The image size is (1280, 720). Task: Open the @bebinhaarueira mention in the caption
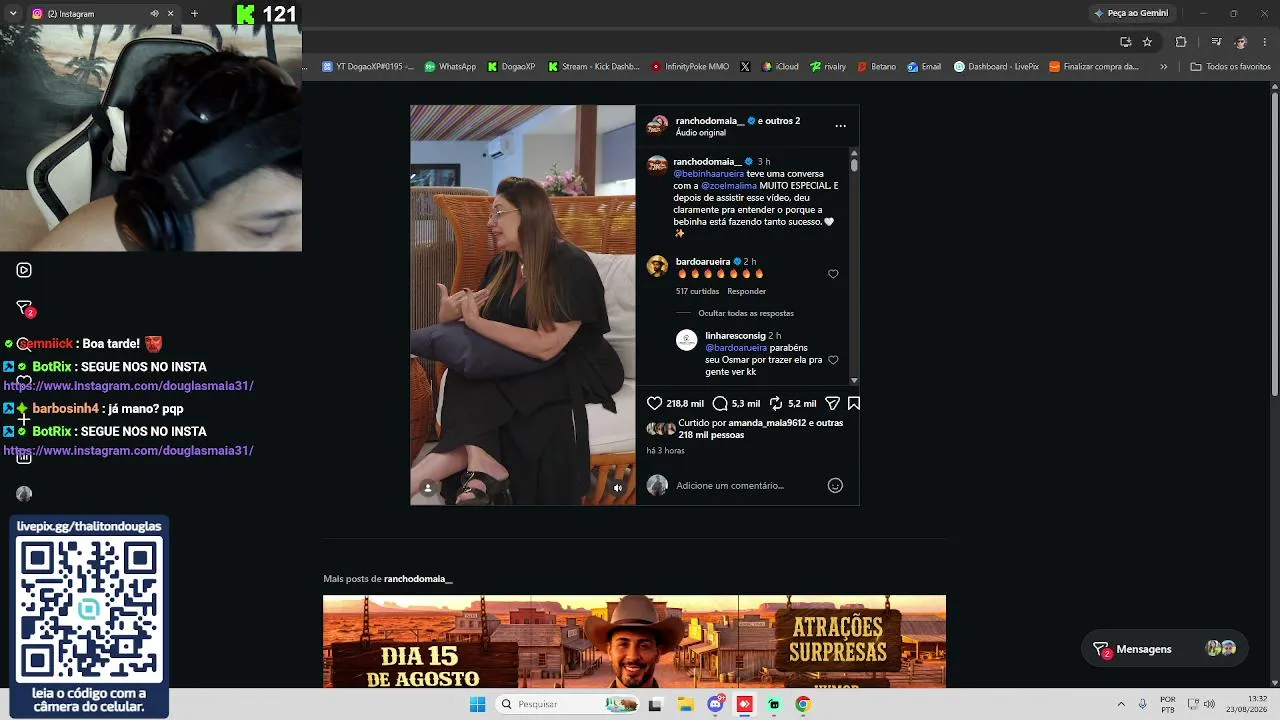click(709, 174)
